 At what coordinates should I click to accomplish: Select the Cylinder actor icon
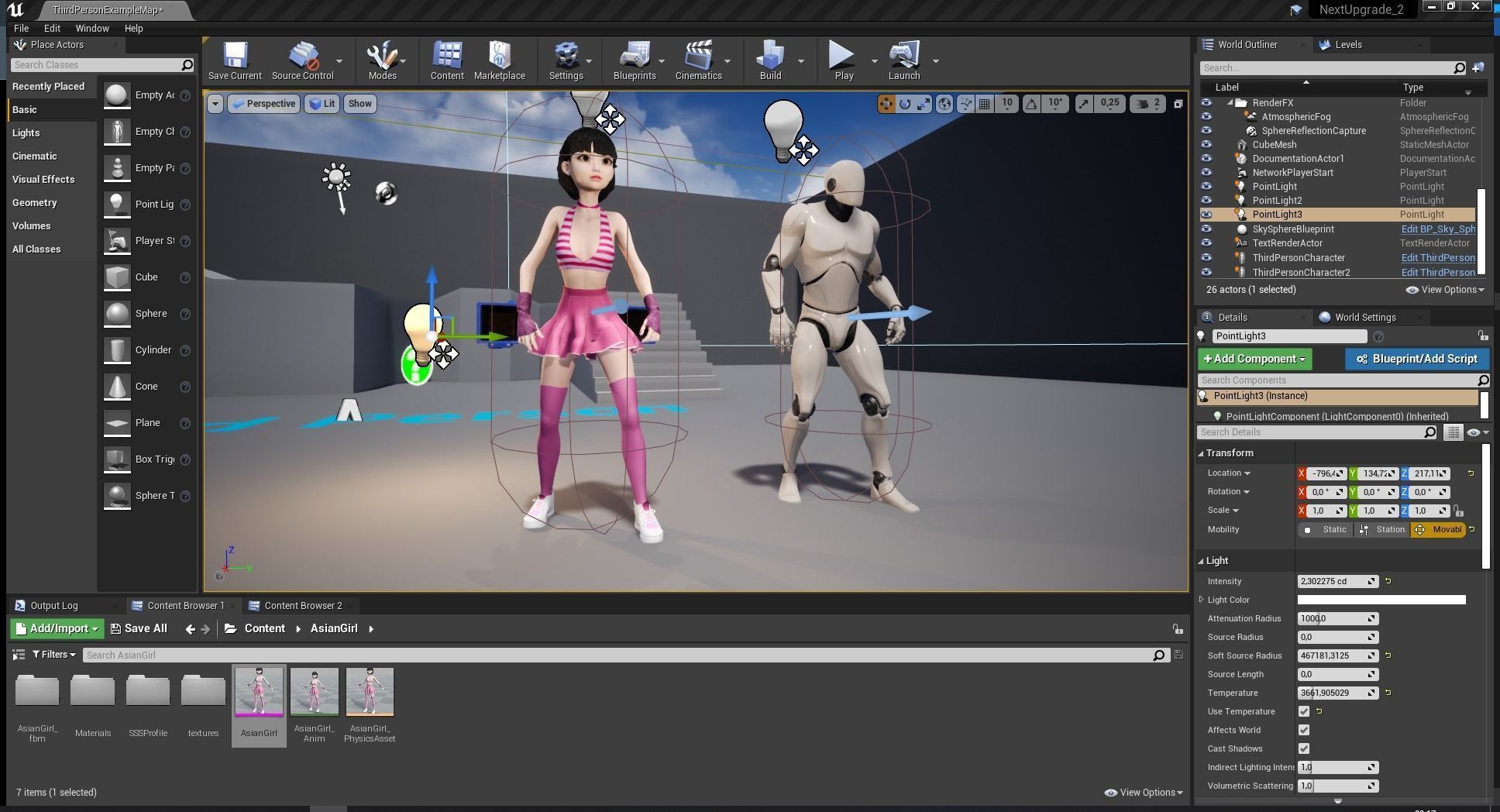tap(117, 350)
